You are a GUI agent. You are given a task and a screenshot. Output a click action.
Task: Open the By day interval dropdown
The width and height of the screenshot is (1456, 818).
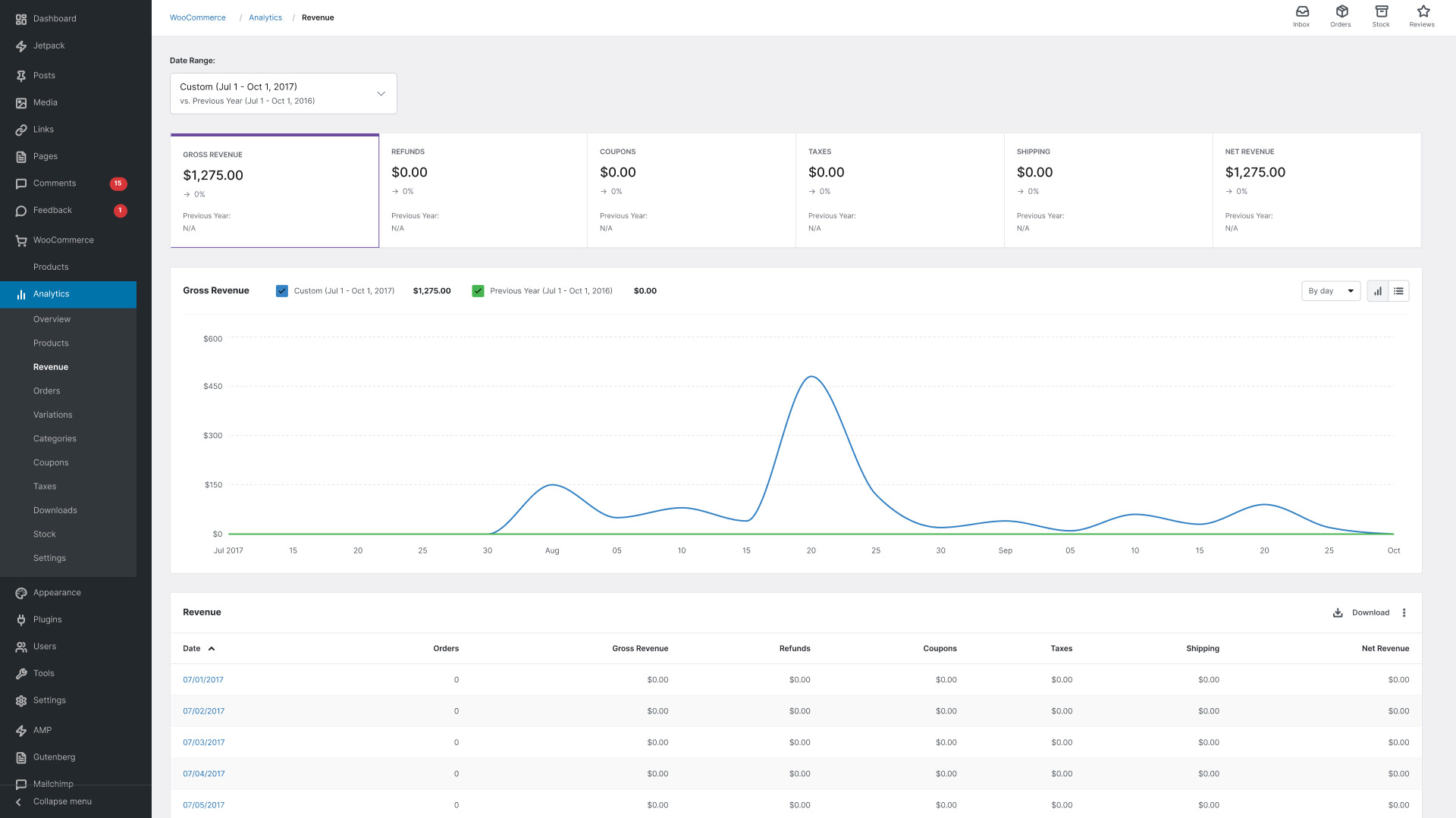1331,291
